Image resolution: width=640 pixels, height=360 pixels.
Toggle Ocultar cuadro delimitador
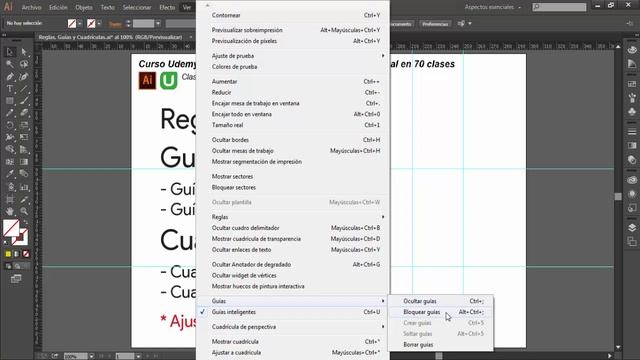tap(293, 228)
